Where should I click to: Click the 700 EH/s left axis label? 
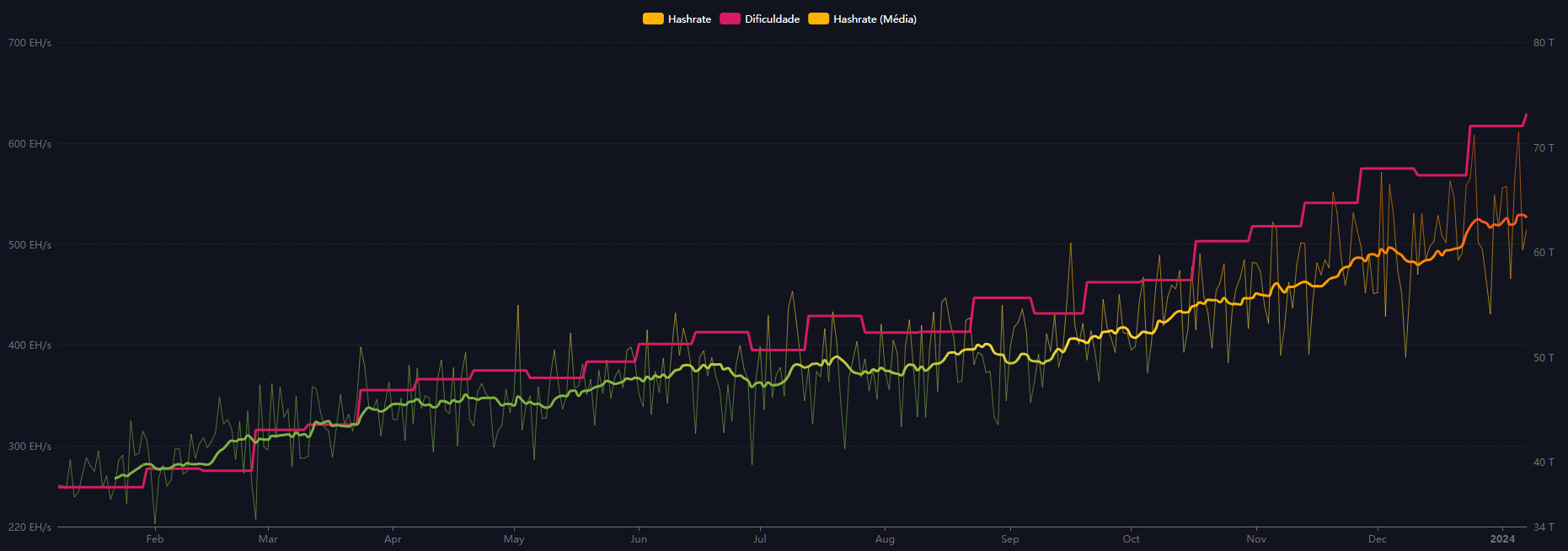pos(29,43)
